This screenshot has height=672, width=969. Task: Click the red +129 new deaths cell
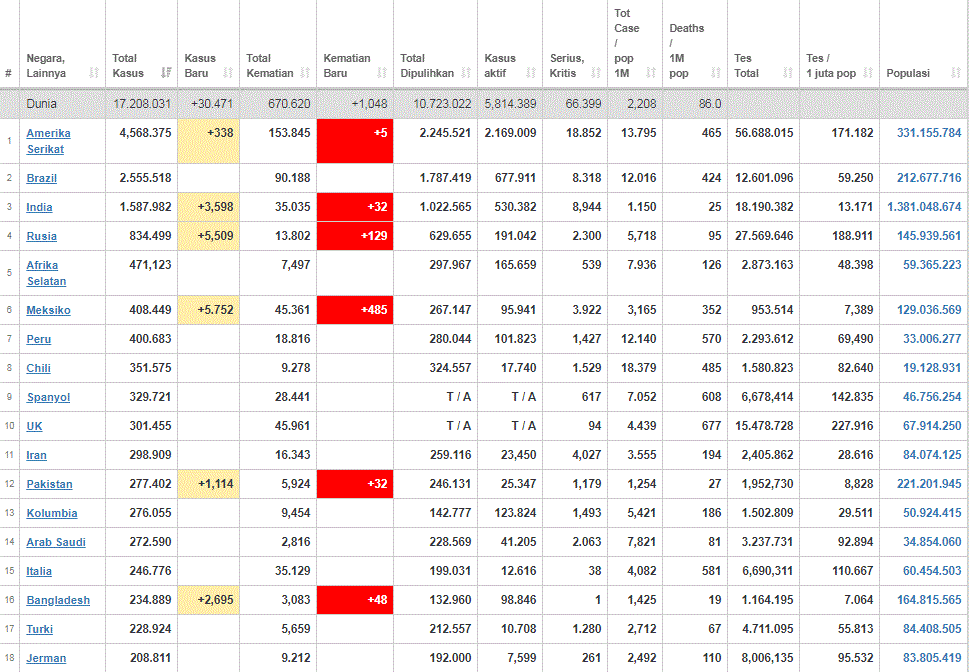click(x=355, y=236)
